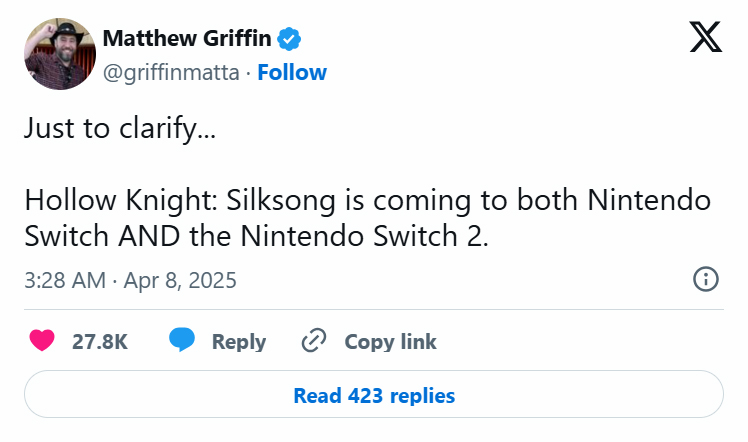Follow Matthew Griffin
This screenshot has width=748, height=442.
click(x=292, y=72)
